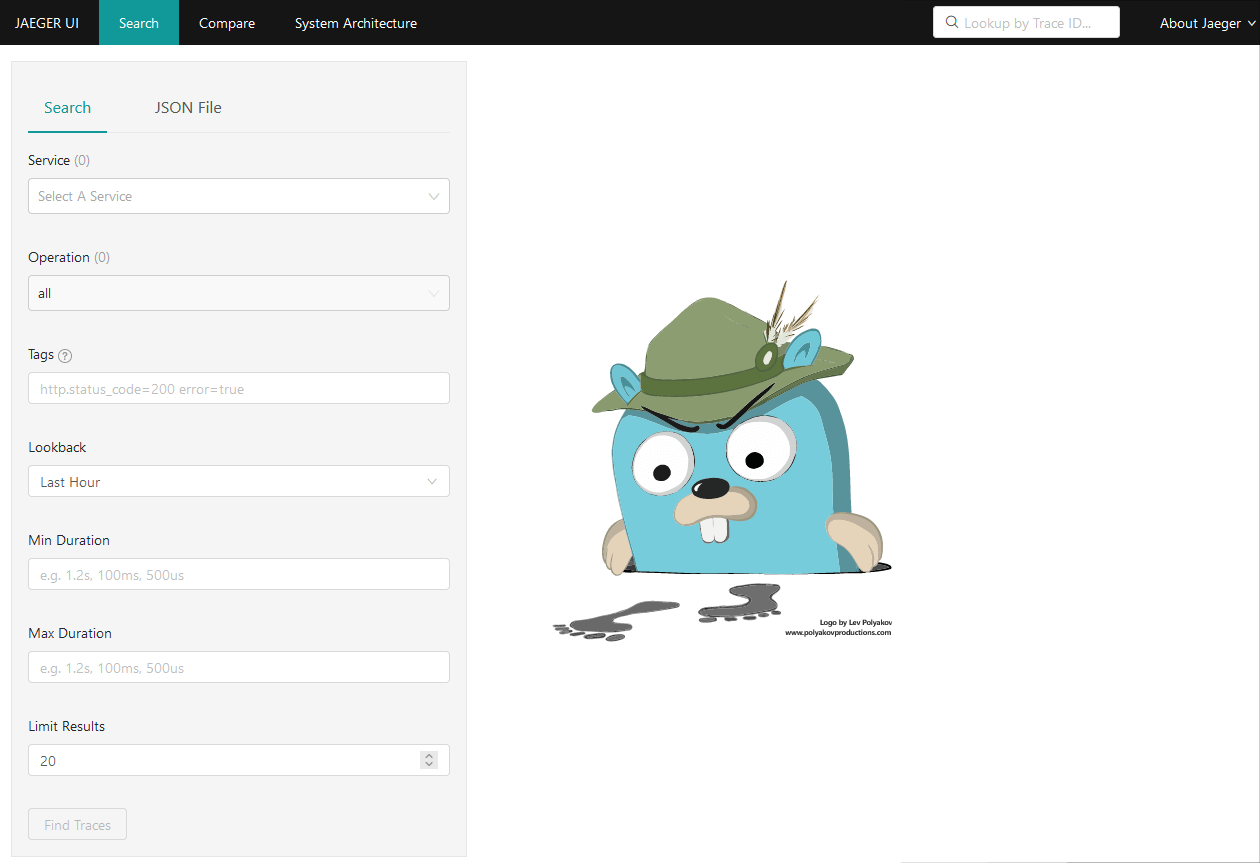Image resolution: width=1260 pixels, height=863 pixels.
Task: Select the Search tab in the form panel
Action: pos(68,108)
